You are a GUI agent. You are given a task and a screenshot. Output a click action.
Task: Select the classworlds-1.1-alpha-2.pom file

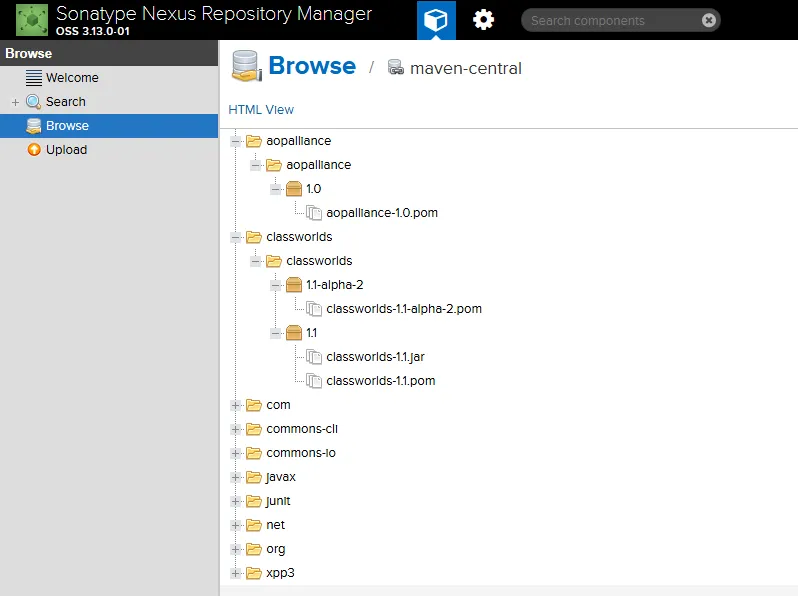click(x=404, y=309)
